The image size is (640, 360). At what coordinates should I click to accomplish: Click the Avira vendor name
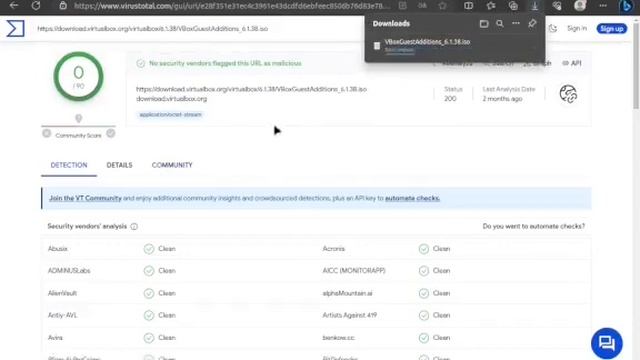click(x=55, y=338)
